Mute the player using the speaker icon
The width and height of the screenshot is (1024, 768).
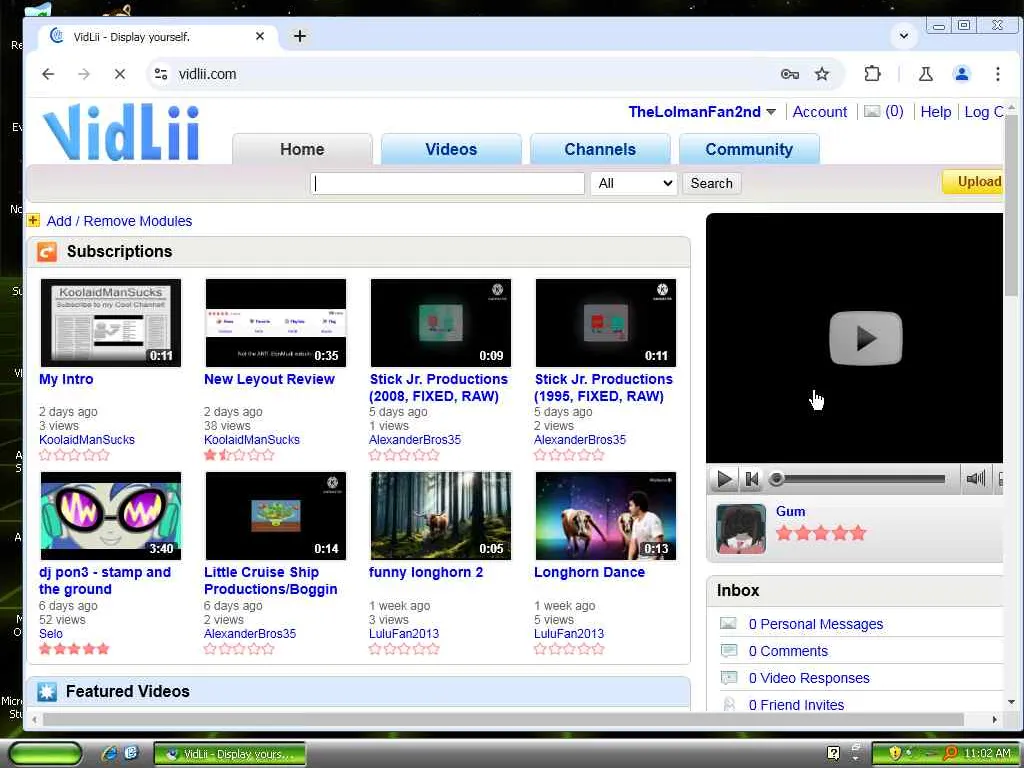pos(975,479)
